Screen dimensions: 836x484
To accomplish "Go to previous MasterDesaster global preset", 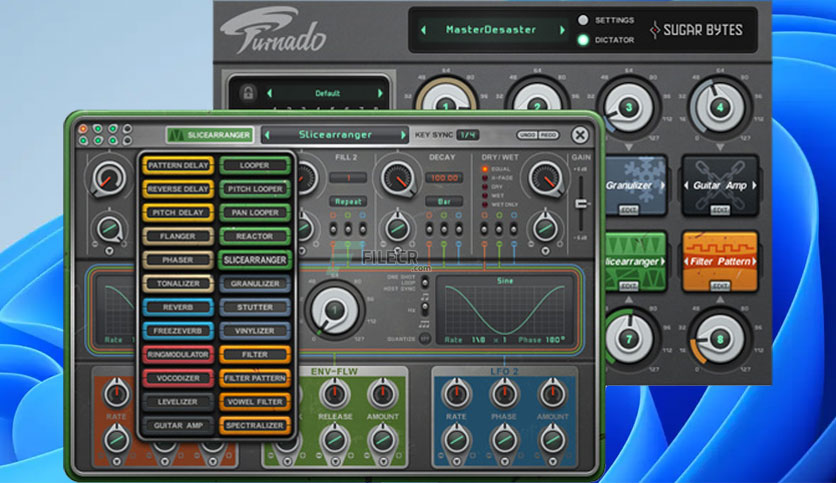I will pyautogui.click(x=424, y=30).
